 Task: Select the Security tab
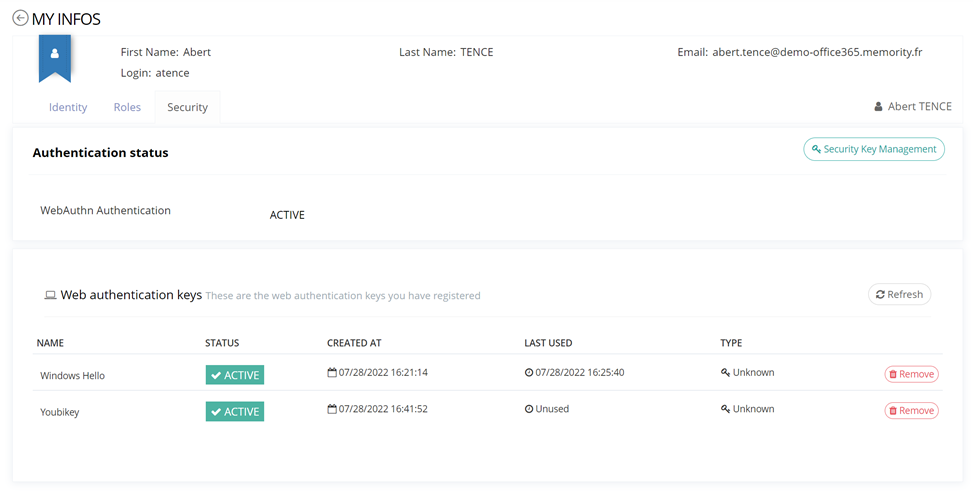[187, 107]
